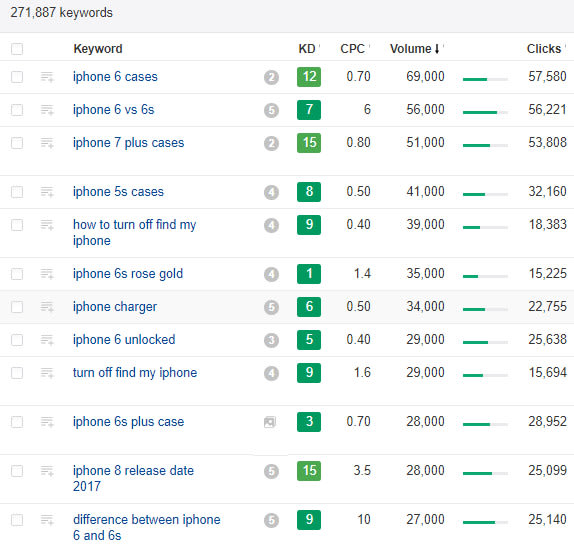Click add-to-list icon for iphone 6 unlocked
Viewport: 574px width, 549px height.
point(47,340)
